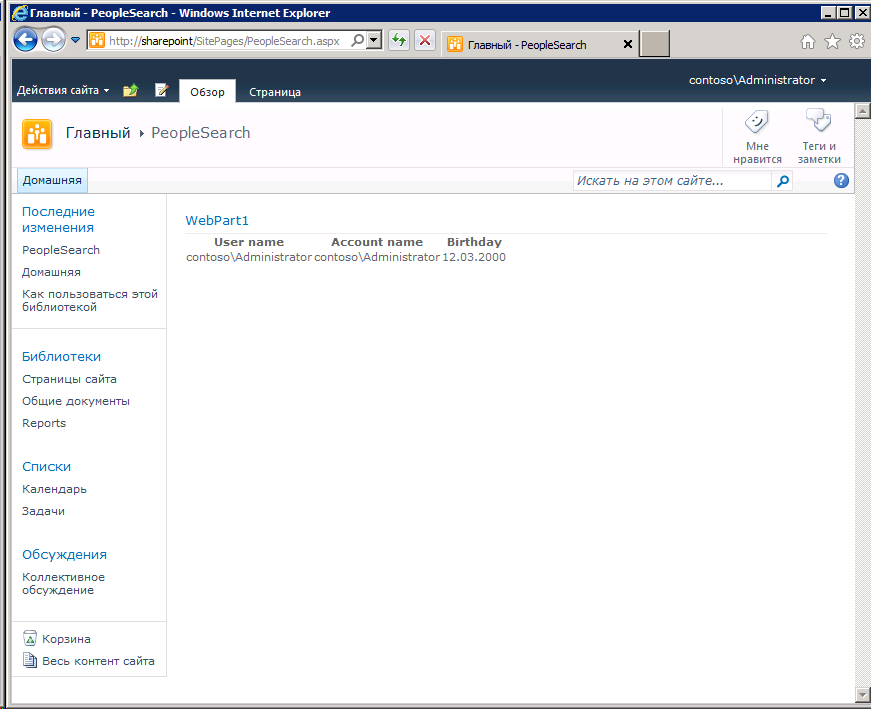Open the browser Tools gear icon
The height and width of the screenshot is (709, 871).
(x=857, y=41)
